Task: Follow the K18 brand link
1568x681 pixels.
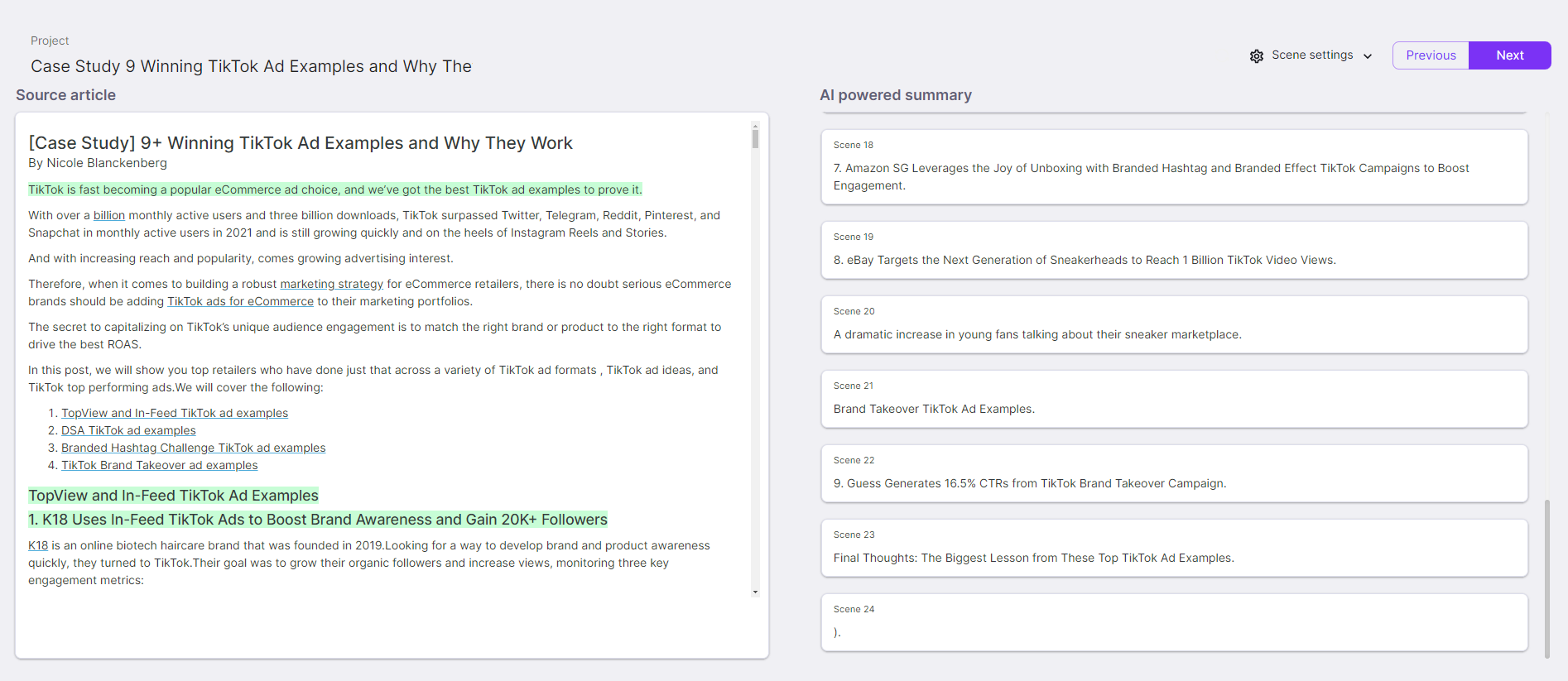Action: tap(38, 545)
